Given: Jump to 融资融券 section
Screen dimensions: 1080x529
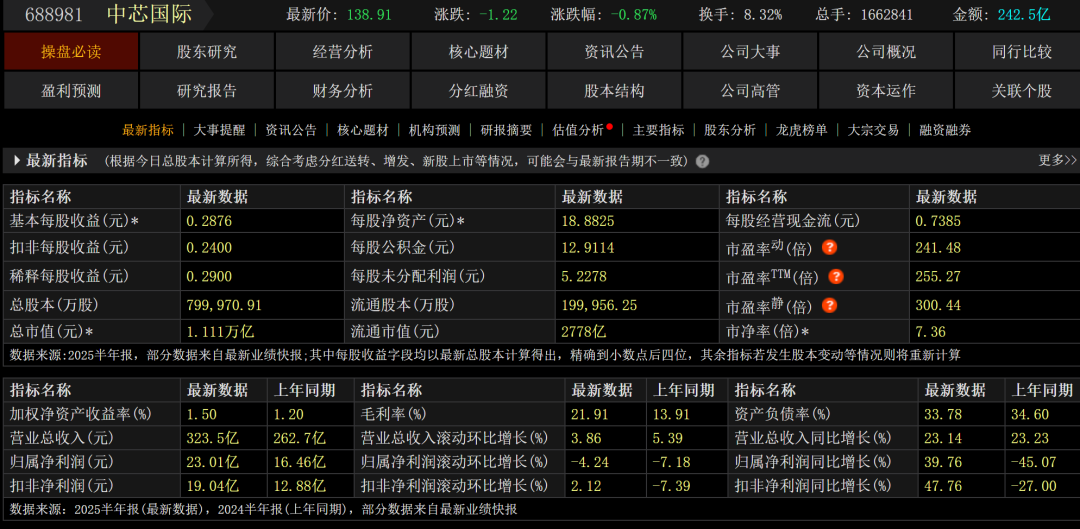Looking at the screenshot, I should pos(945,130).
